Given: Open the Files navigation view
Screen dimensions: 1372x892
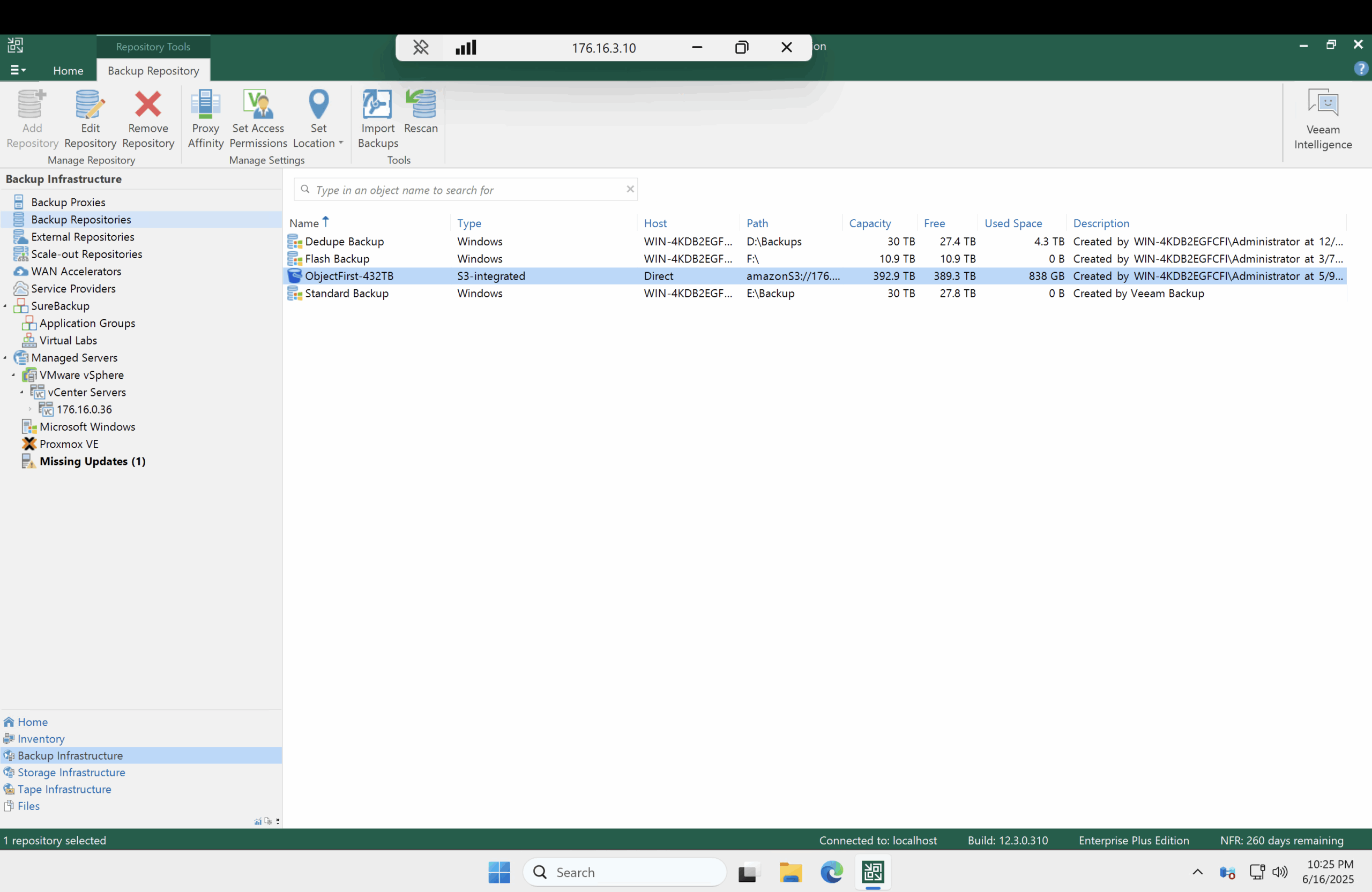Looking at the screenshot, I should click(x=29, y=805).
